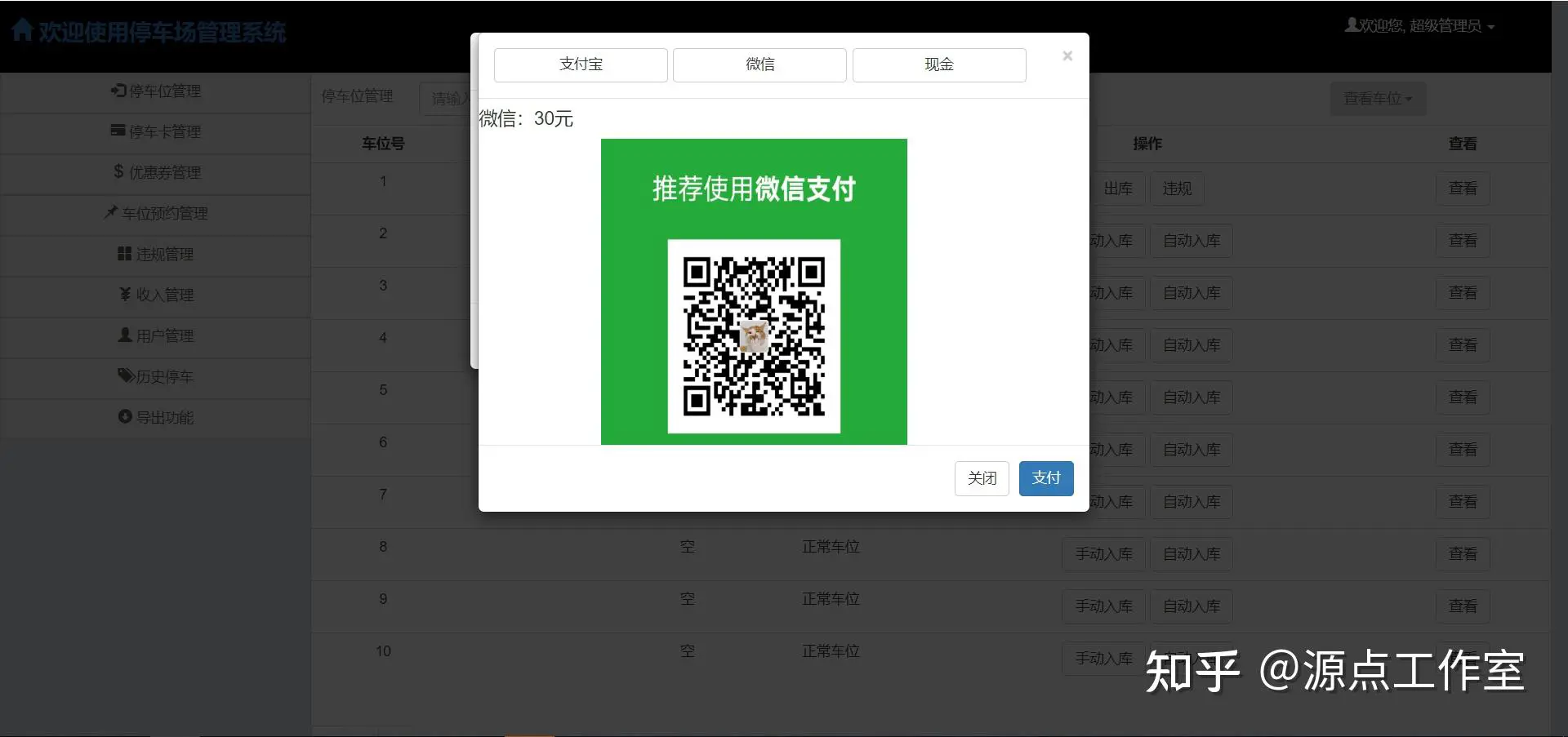The height and width of the screenshot is (737, 1568).
Task: Click the 停车位管理 sidebar icon
Action: point(118,90)
